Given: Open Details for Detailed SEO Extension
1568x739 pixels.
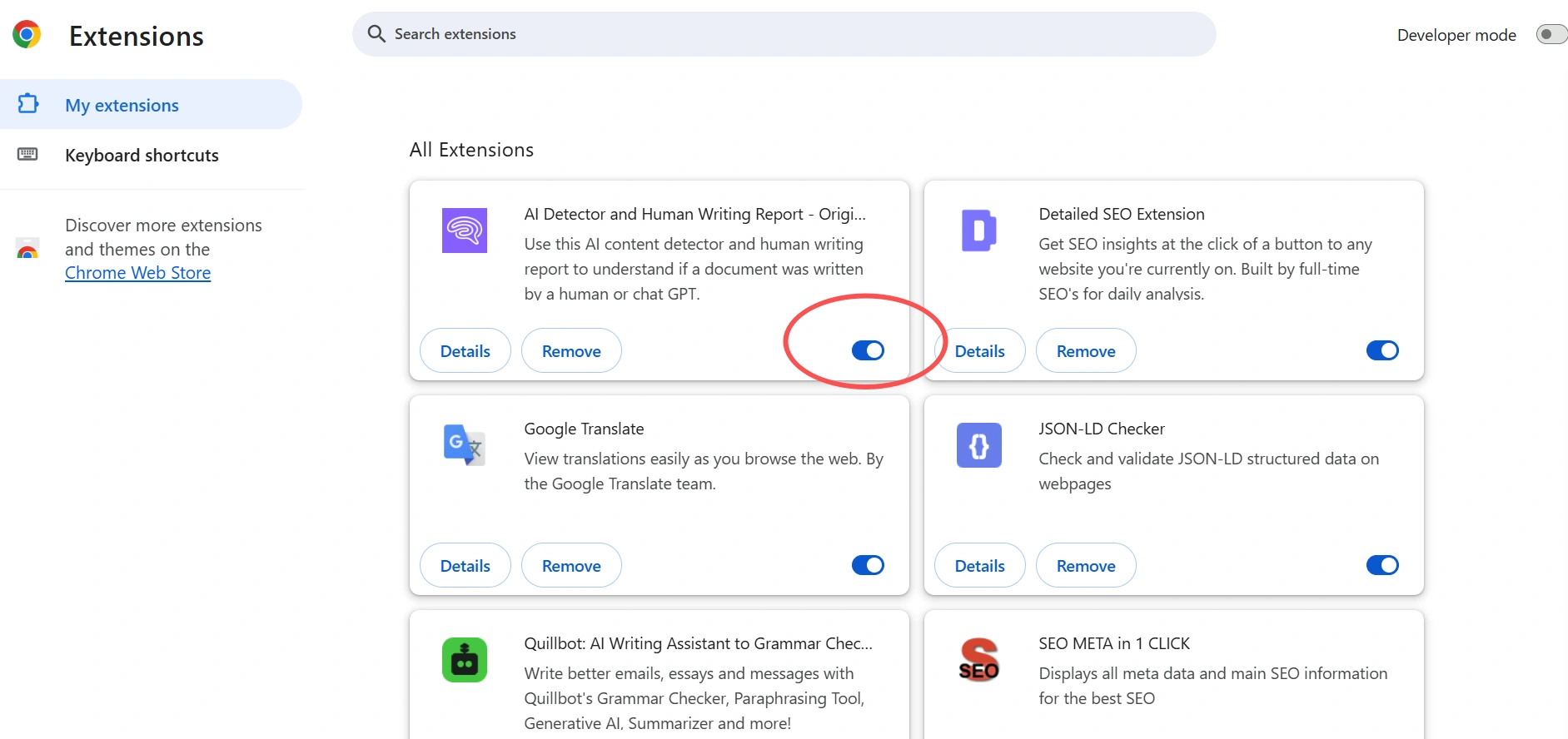Looking at the screenshot, I should click(979, 350).
